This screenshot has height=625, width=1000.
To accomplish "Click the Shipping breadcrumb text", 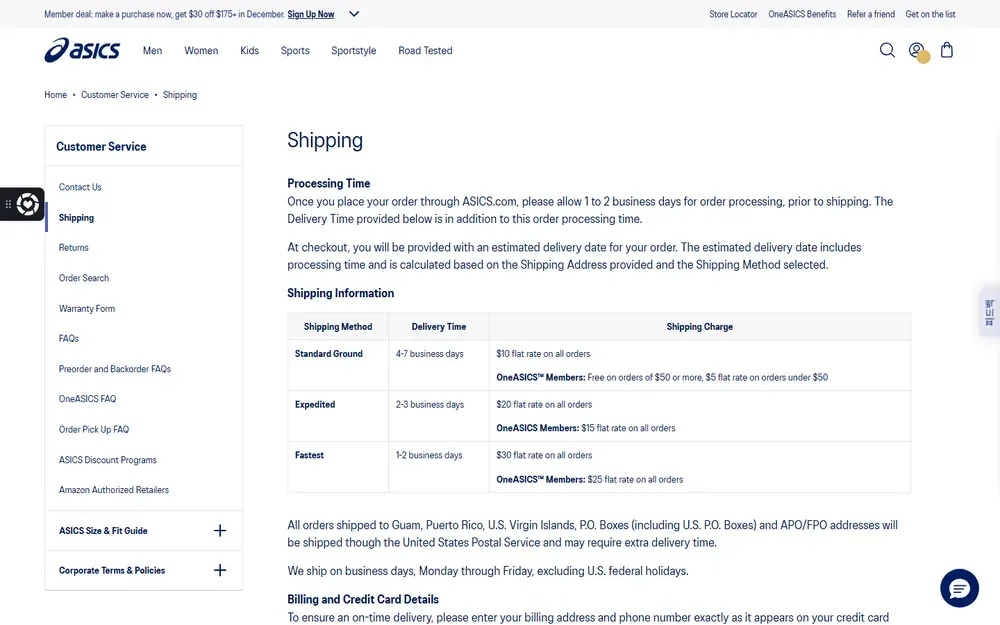I will [180, 95].
